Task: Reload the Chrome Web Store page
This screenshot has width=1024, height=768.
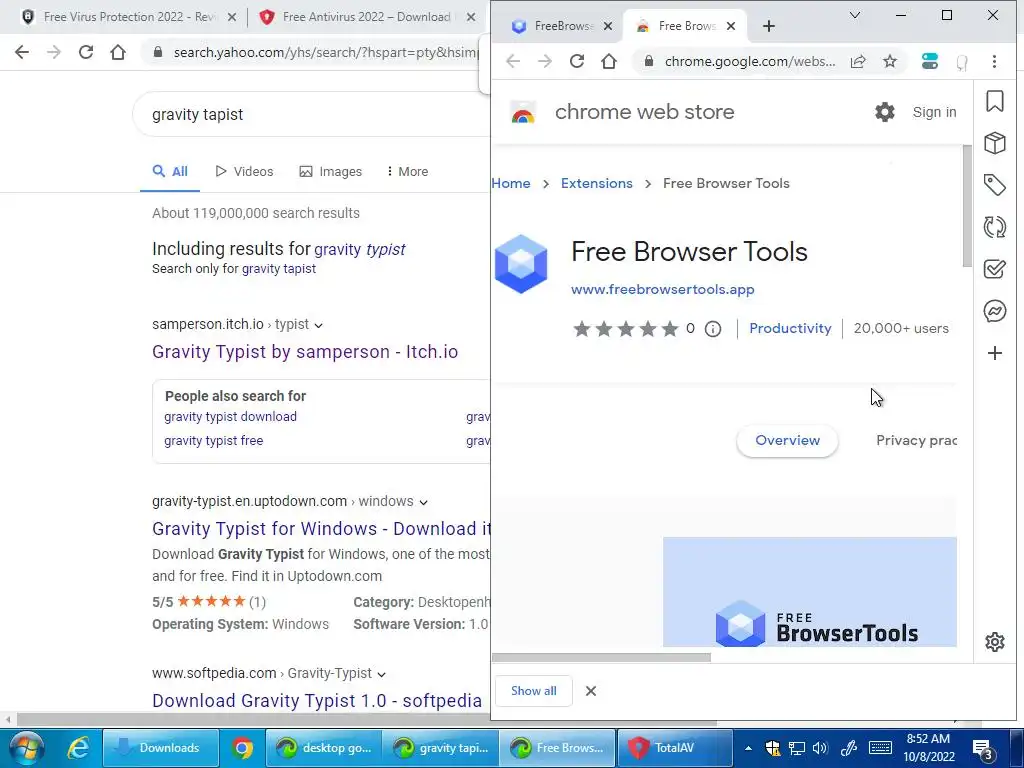Action: (577, 61)
